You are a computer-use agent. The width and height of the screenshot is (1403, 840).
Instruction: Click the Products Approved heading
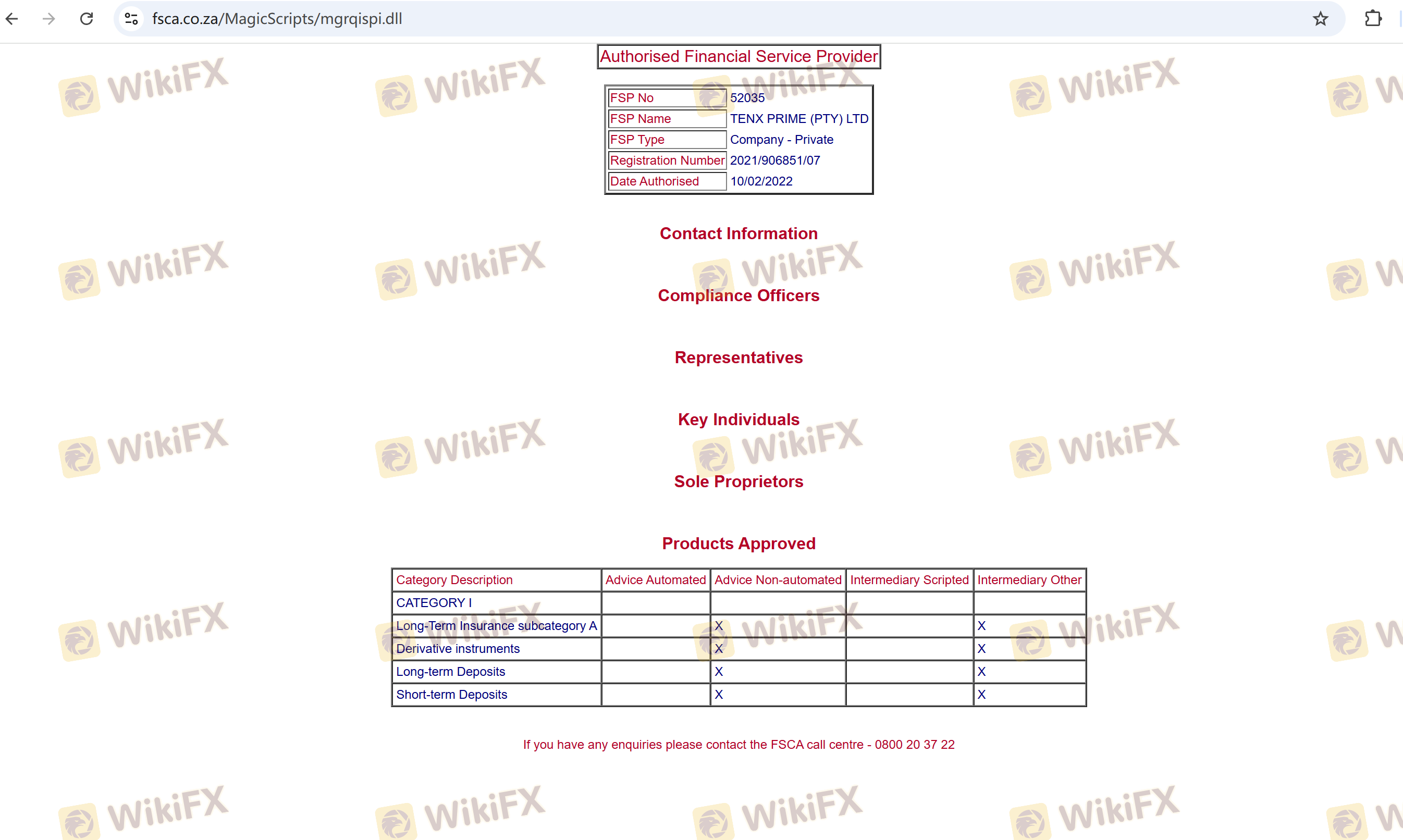pos(738,543)
